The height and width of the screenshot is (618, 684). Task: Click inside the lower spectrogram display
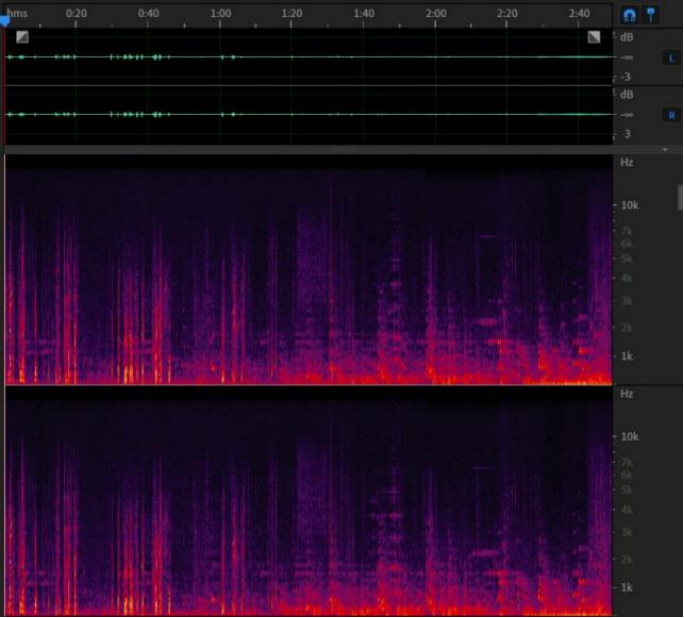(x=300, y=500)
